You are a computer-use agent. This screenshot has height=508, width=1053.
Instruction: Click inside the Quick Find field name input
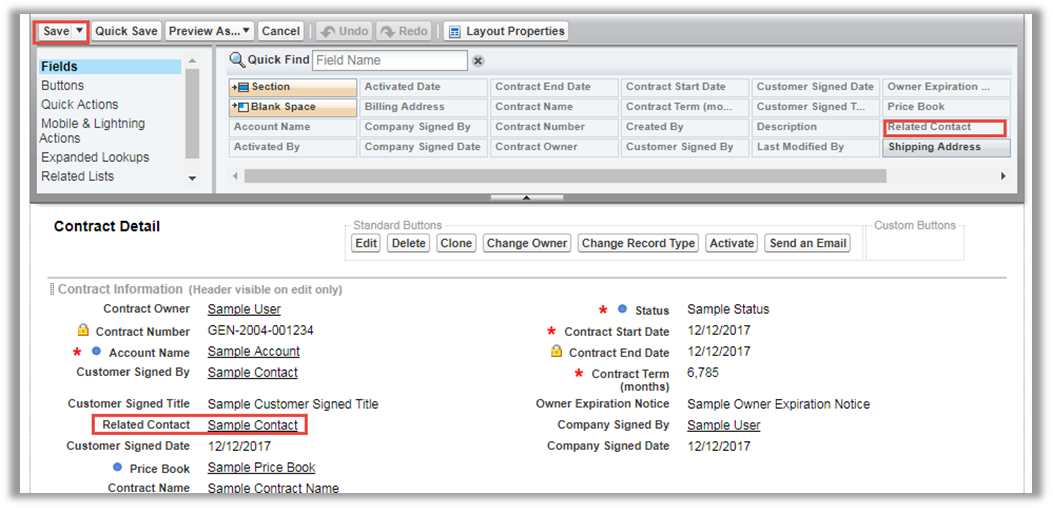point(389,61)
